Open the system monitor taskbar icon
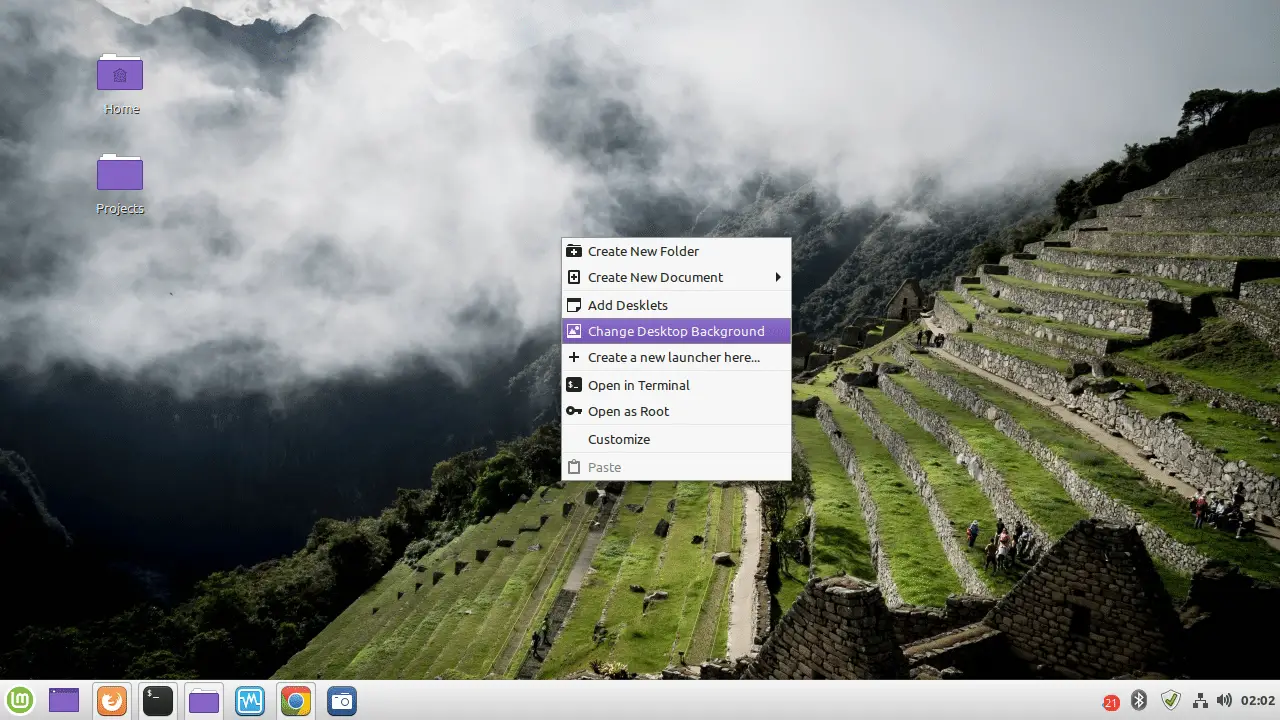Image resolution: width=1280 pixels, height=720 pixels. (x=249, y=700)
